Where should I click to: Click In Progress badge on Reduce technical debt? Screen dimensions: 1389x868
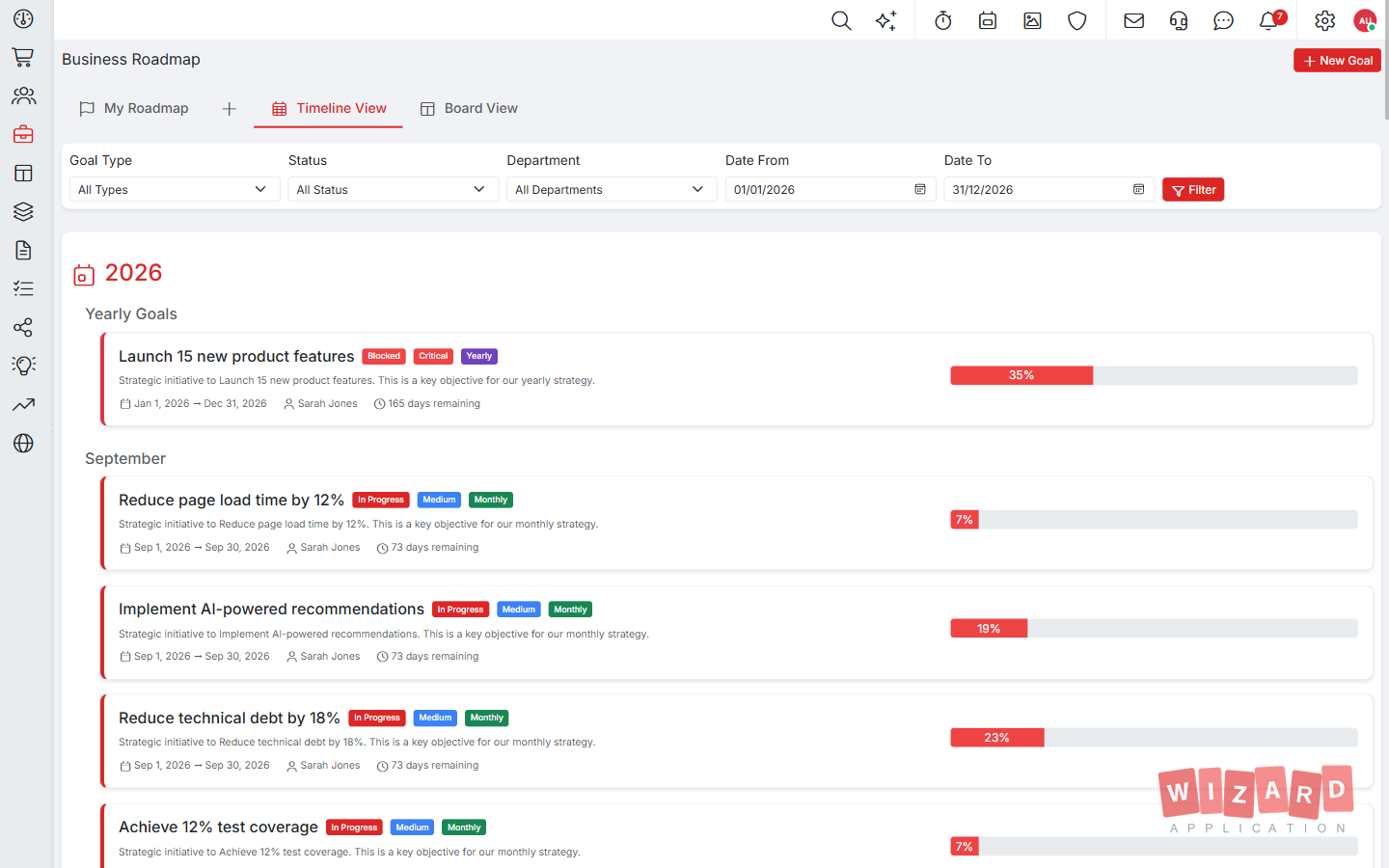pos(376,718)
